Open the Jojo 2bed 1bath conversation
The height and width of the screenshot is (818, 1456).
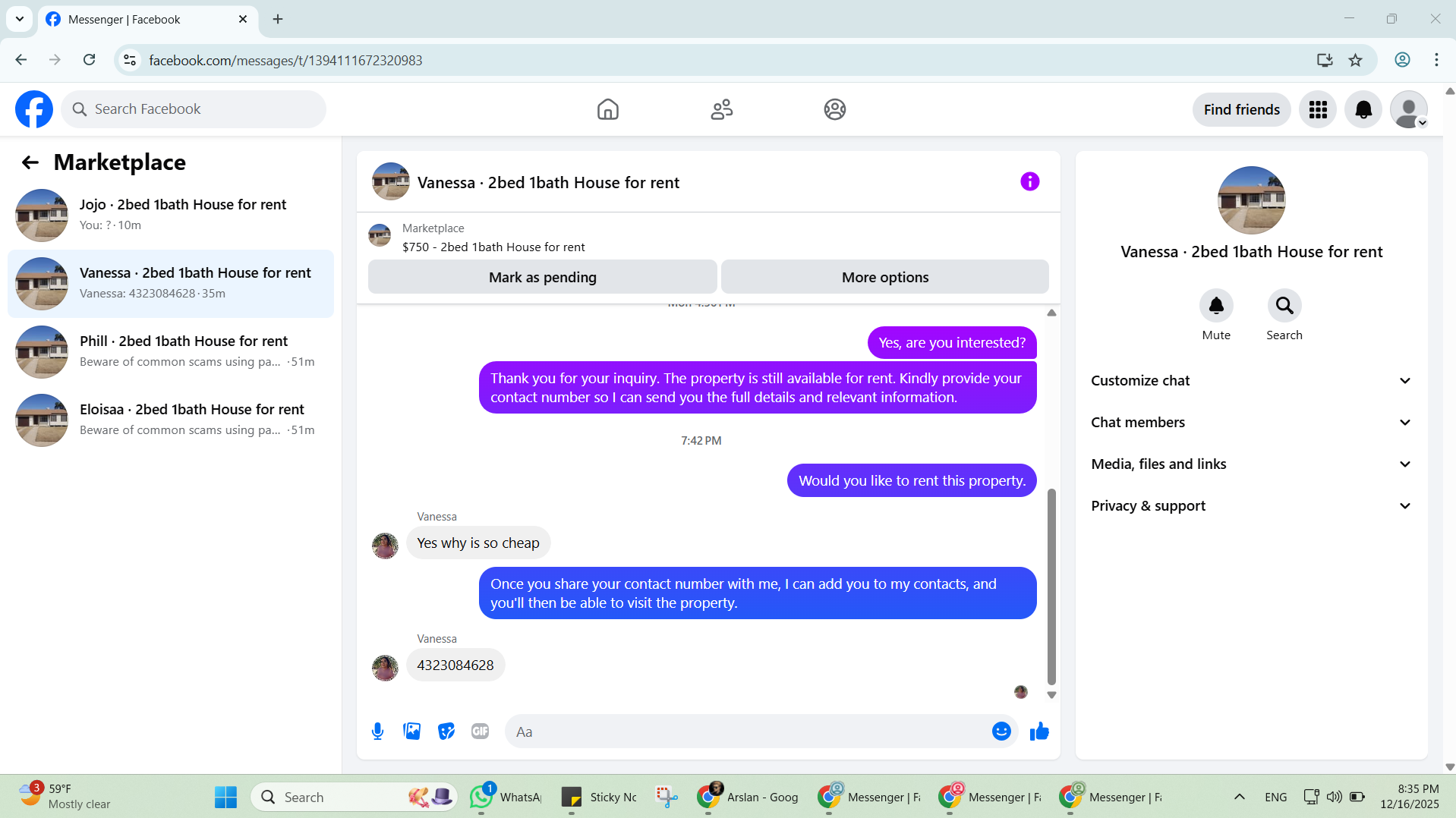point(171,216)
